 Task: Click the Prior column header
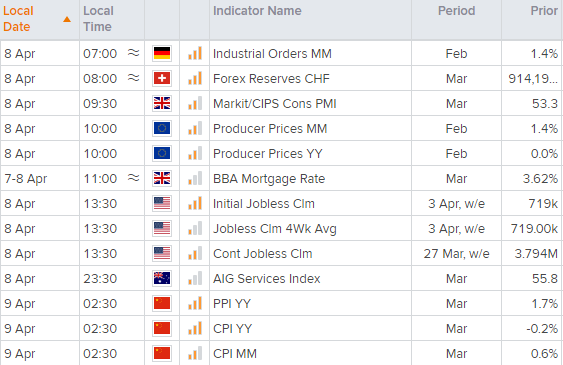544,11
